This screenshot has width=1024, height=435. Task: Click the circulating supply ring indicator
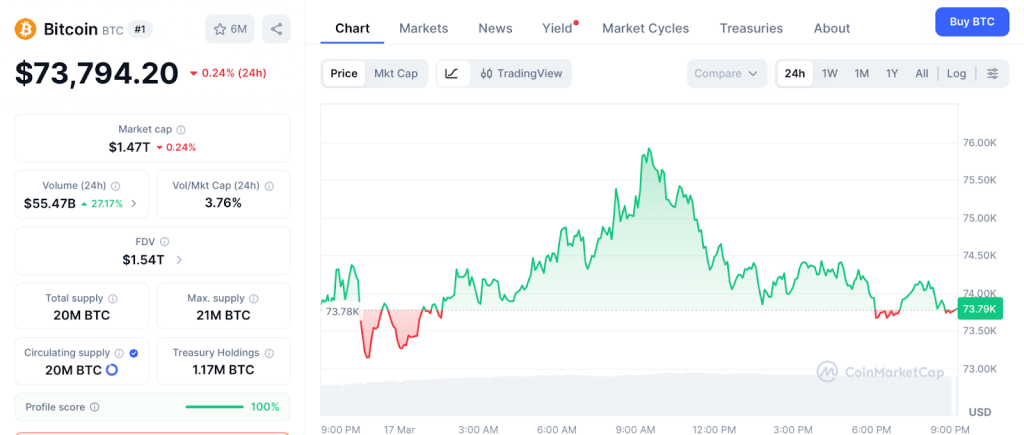coord(112,371)
